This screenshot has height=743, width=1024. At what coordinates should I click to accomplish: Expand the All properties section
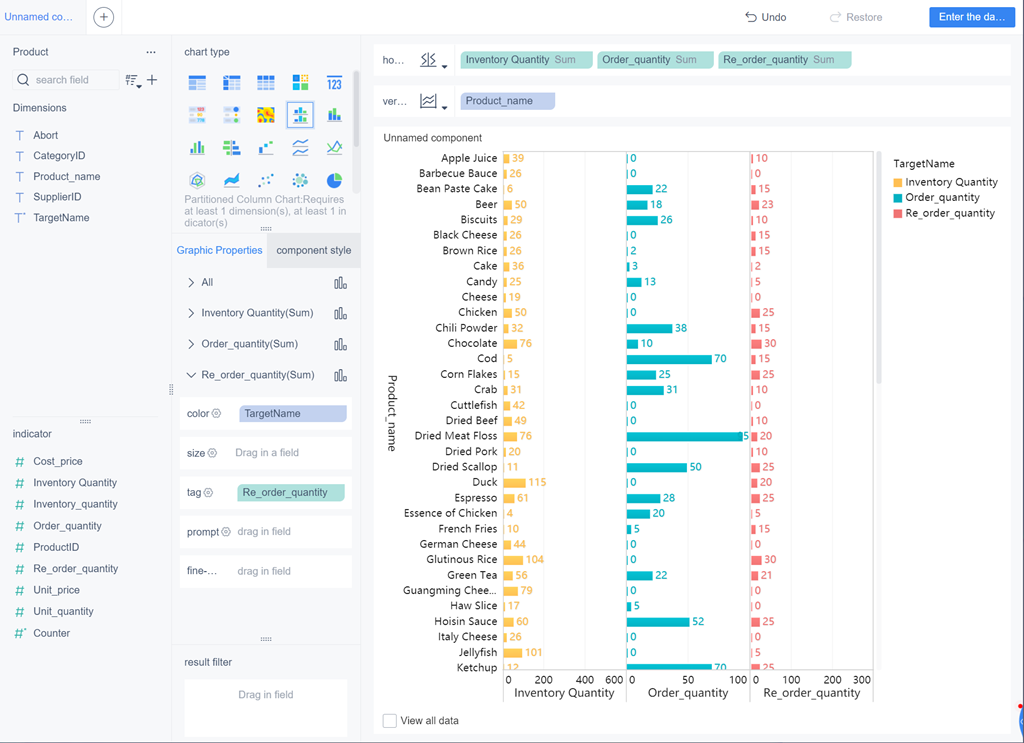click(x=191, y=283)
